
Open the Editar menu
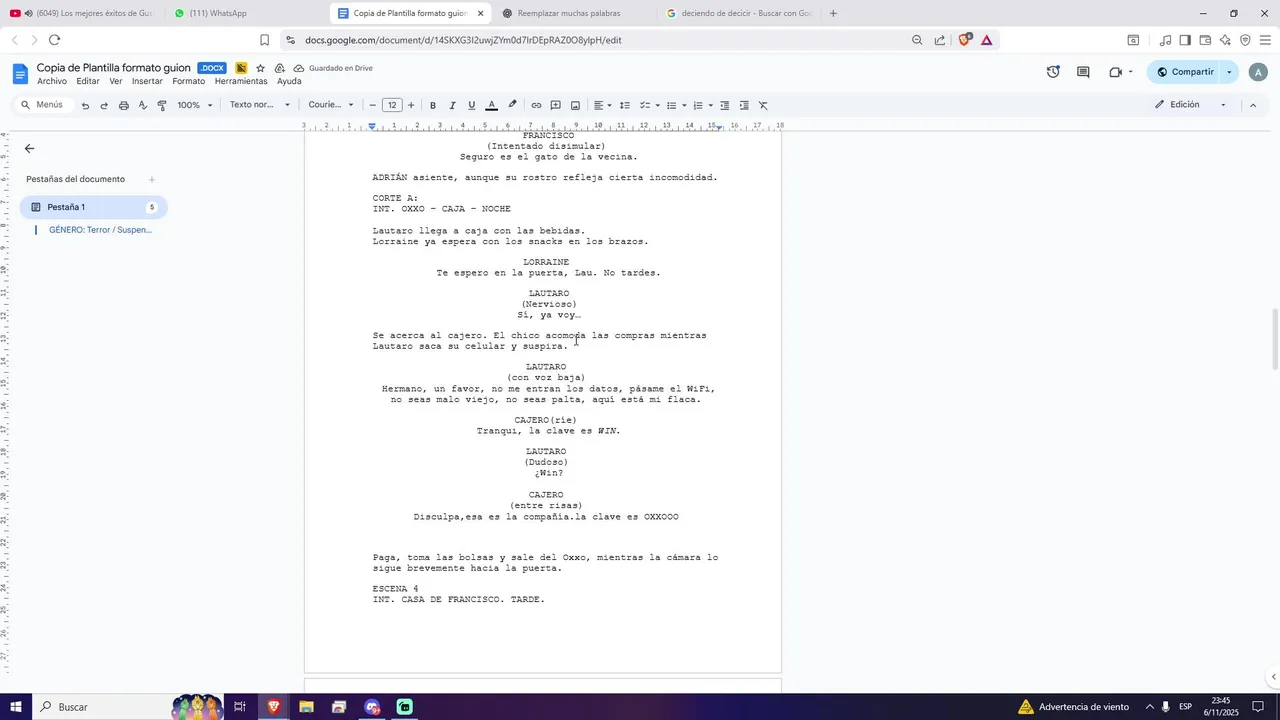tap(88, 81)
